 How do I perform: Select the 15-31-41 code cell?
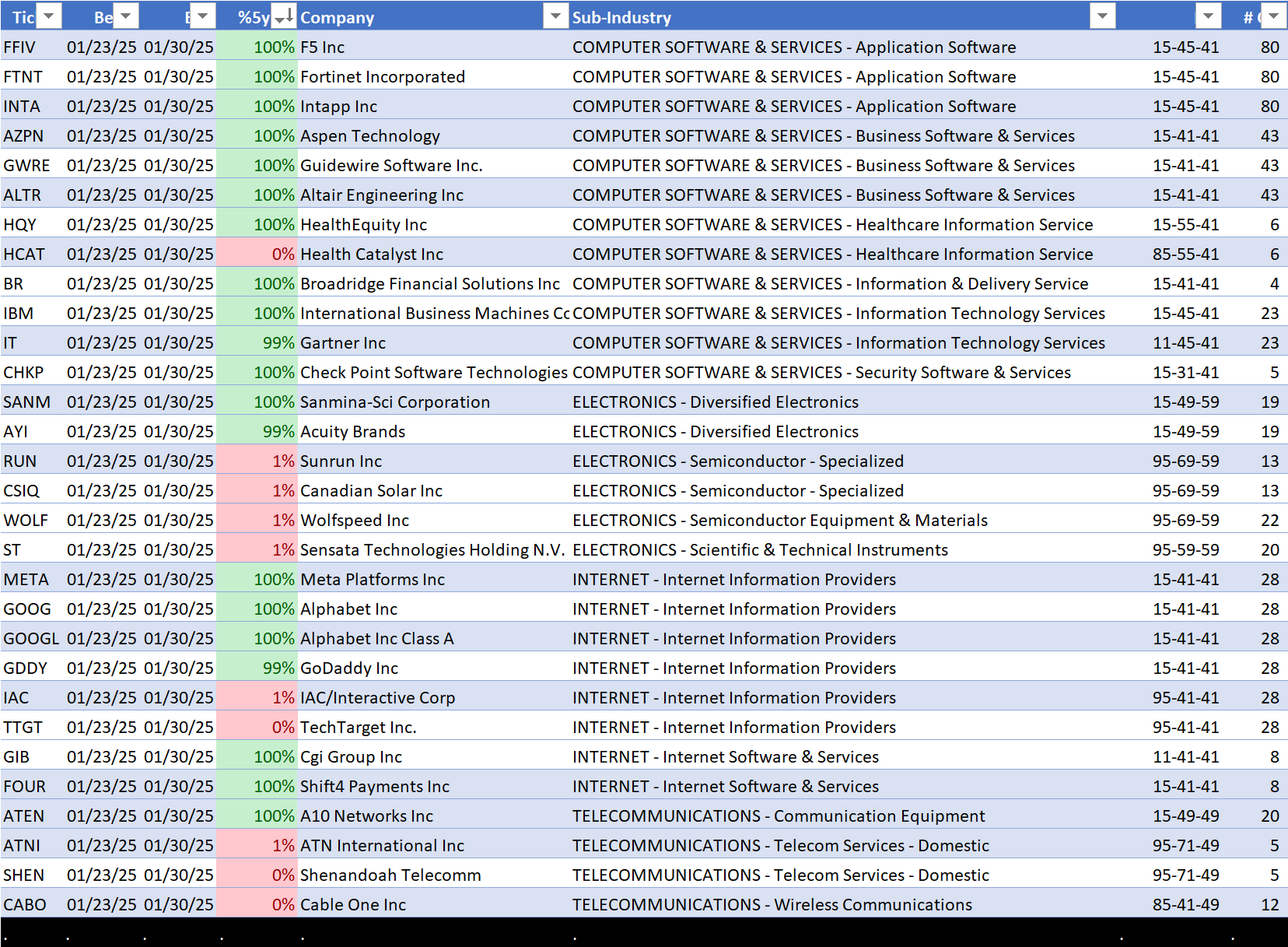pyautogui.click(x=1170, y=372)
